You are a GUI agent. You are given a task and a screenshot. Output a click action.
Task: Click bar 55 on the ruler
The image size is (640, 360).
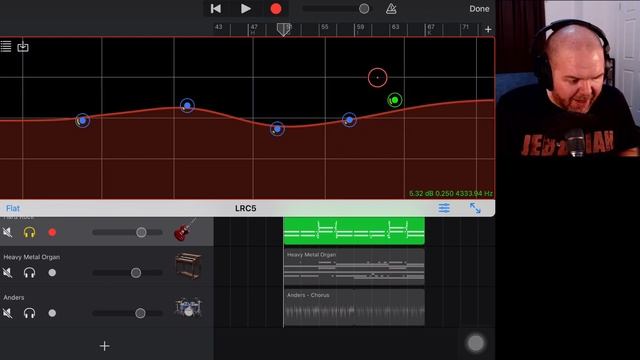(324, 27)
